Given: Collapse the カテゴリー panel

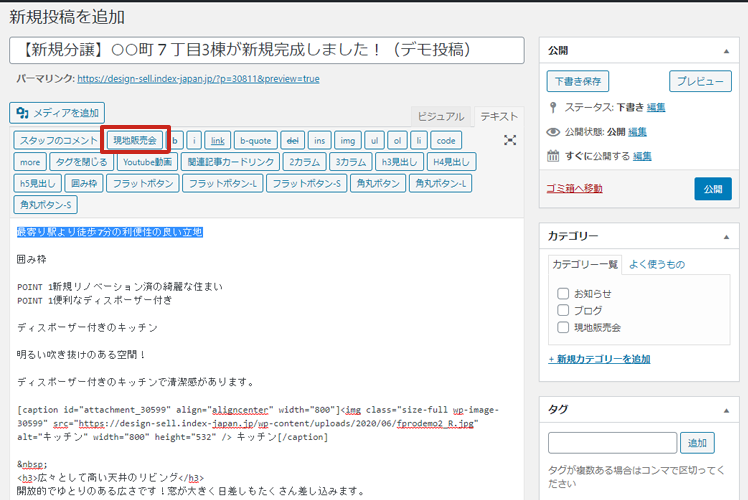Looking at the screenshot, I should tap(725, 236).
